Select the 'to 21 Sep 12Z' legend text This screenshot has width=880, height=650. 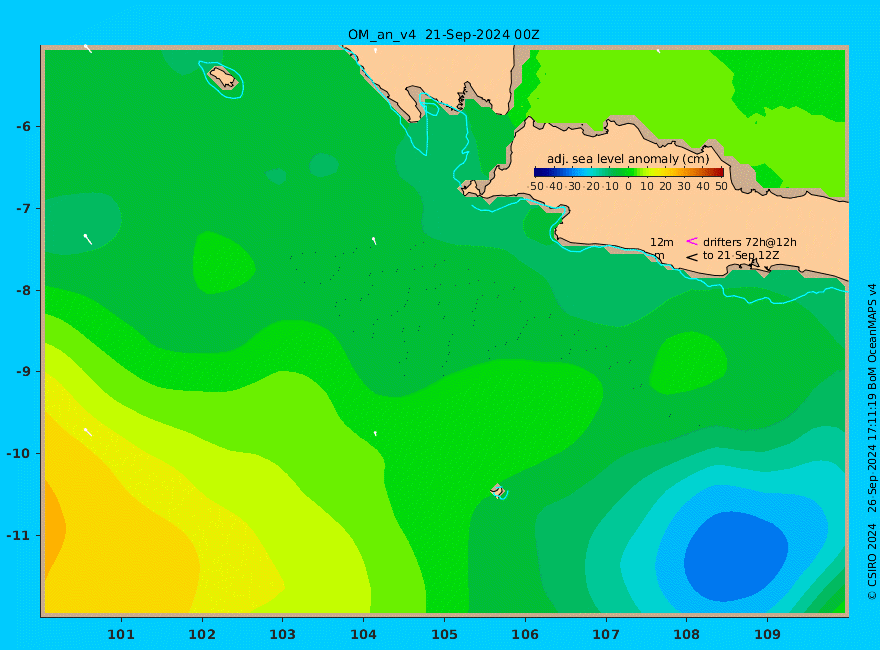741,255
